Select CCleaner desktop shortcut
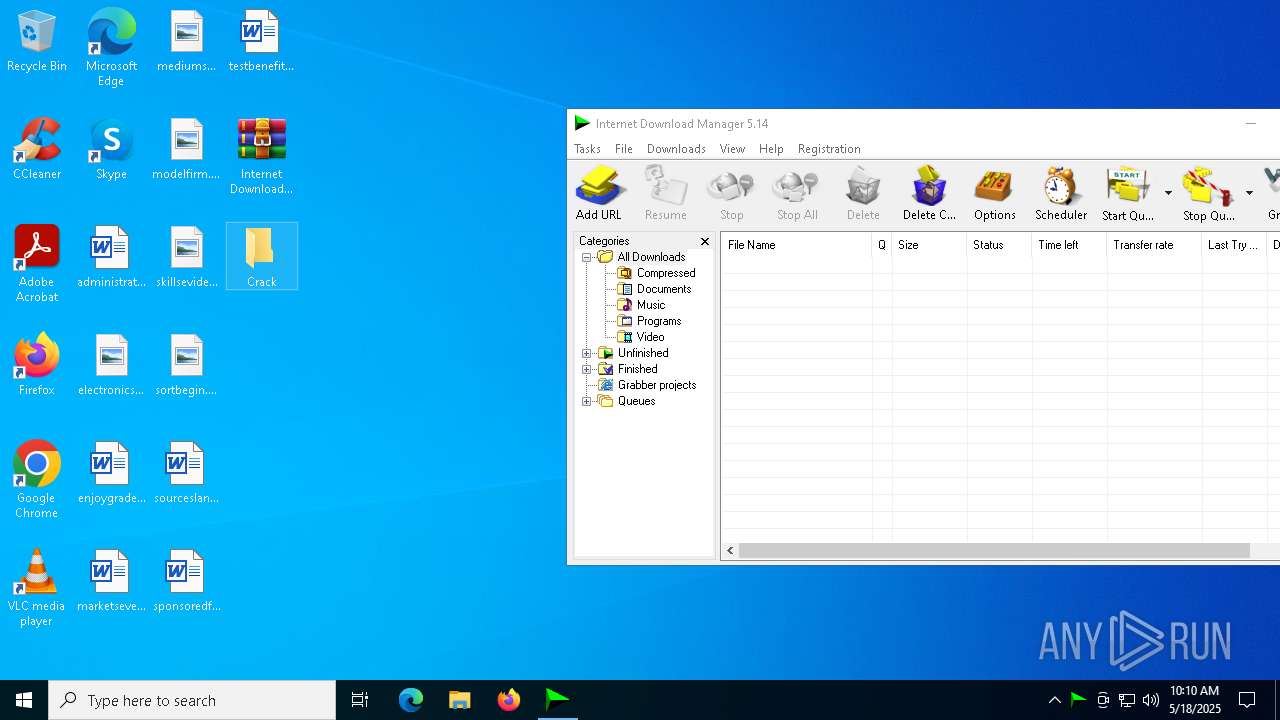1280x720 pixels. 37,149
